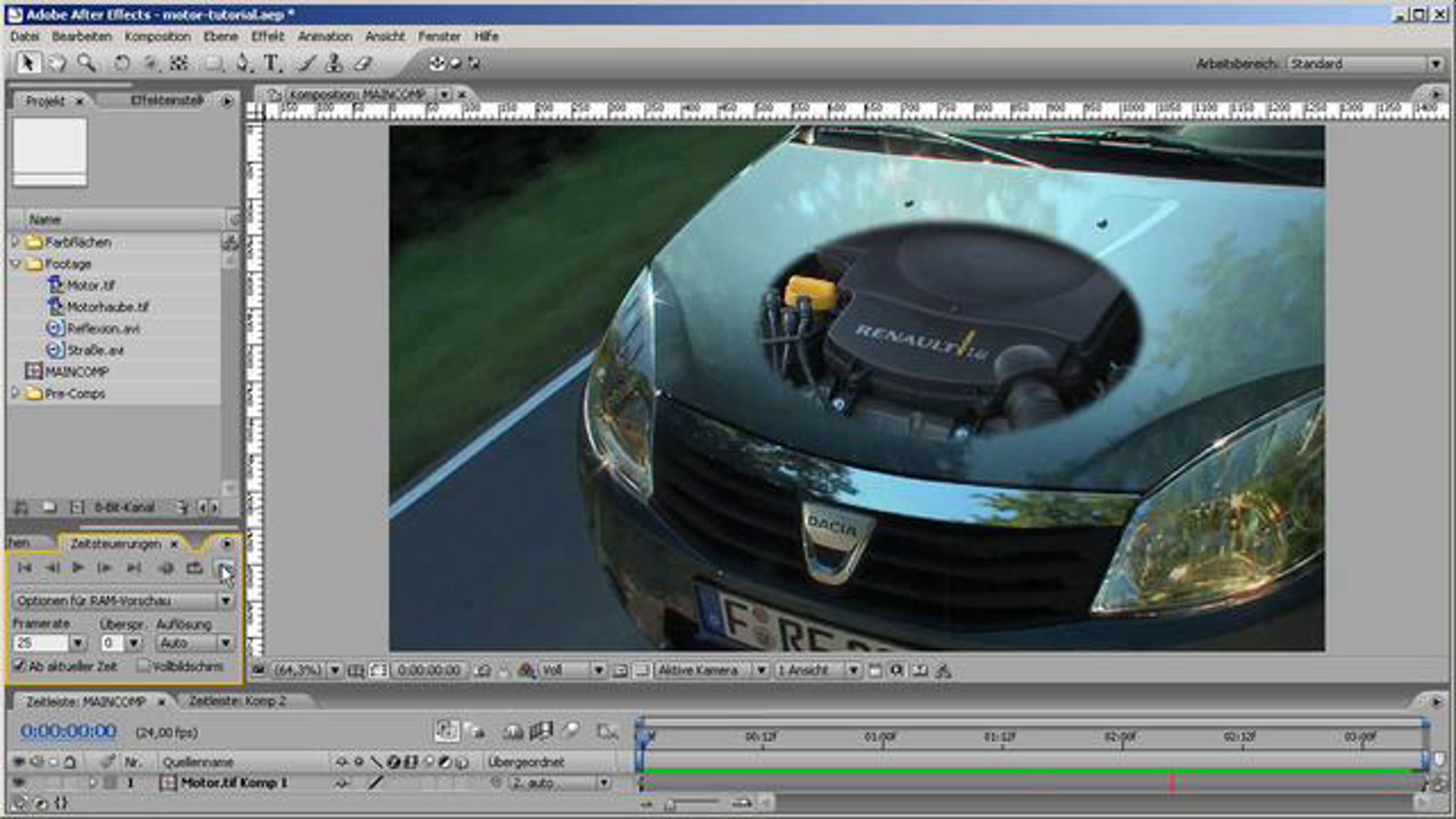This screenshot has height=819, width=1456.
Task: Step back one frame in Zeitsteuerungen
Action: pyautogui.click(x=52, y=568)
